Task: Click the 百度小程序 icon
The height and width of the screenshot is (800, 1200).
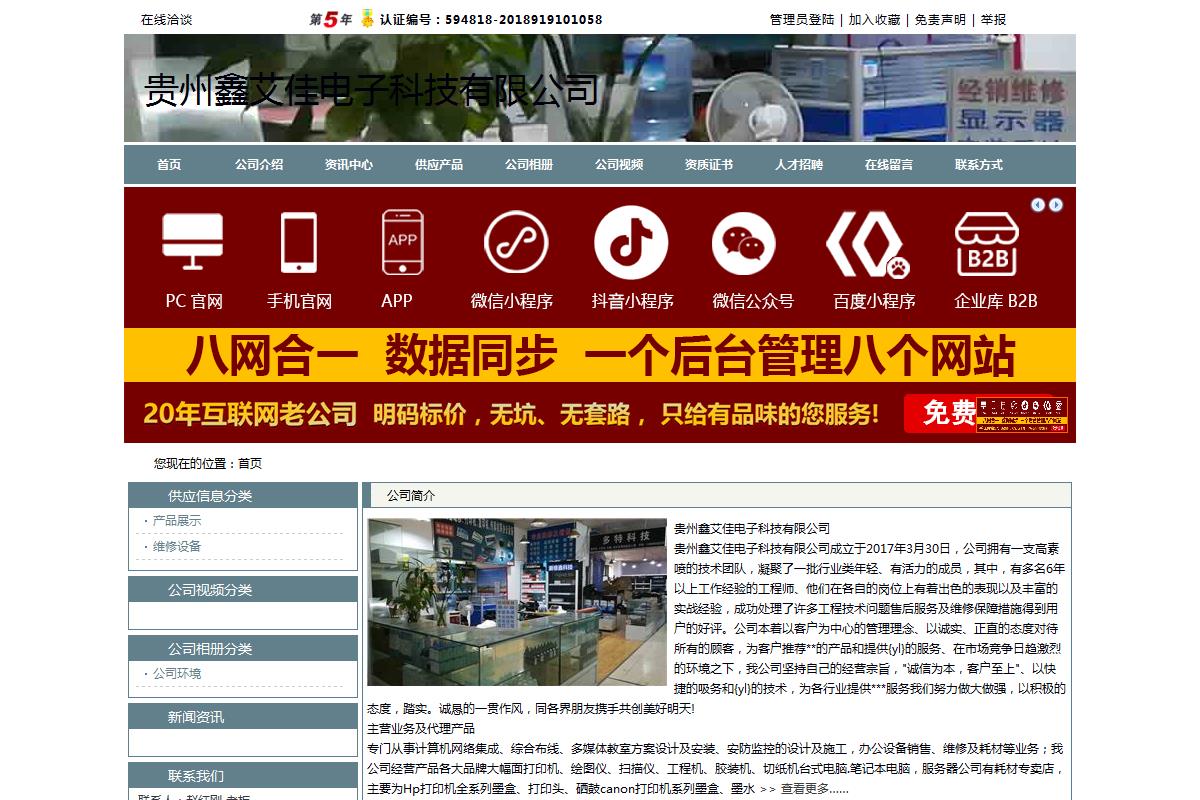Action: click(866, 241)
